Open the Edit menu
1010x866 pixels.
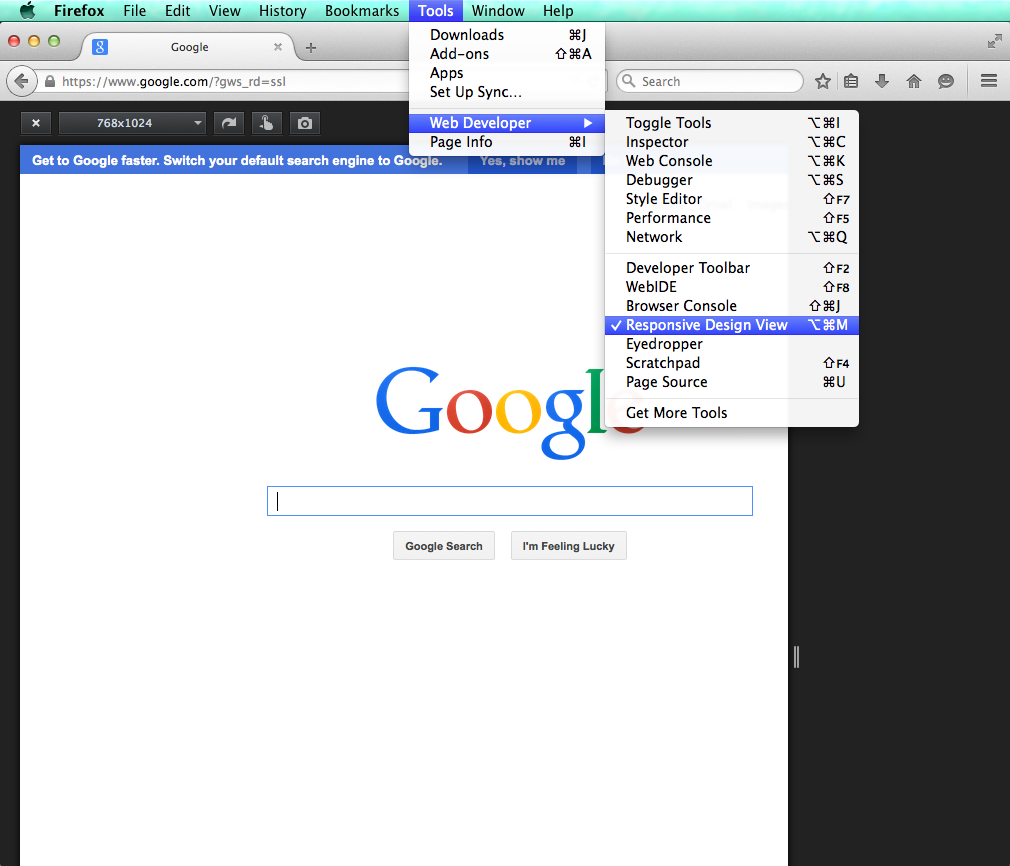(x=177, y=11)
